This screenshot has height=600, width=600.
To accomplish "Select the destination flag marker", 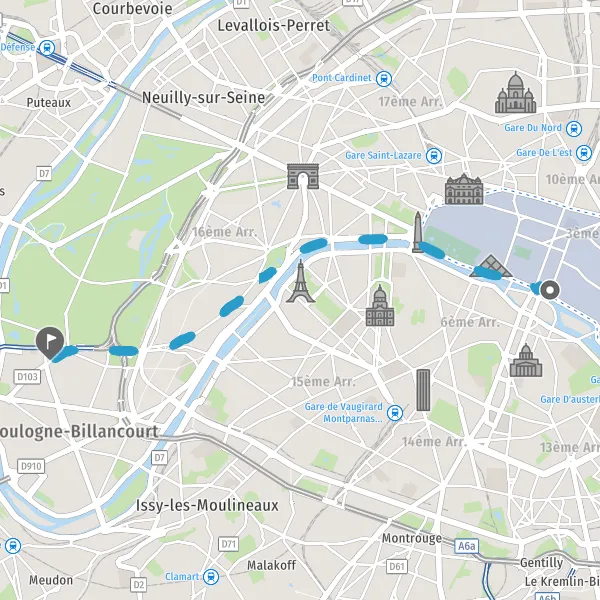I will point(50,342).
